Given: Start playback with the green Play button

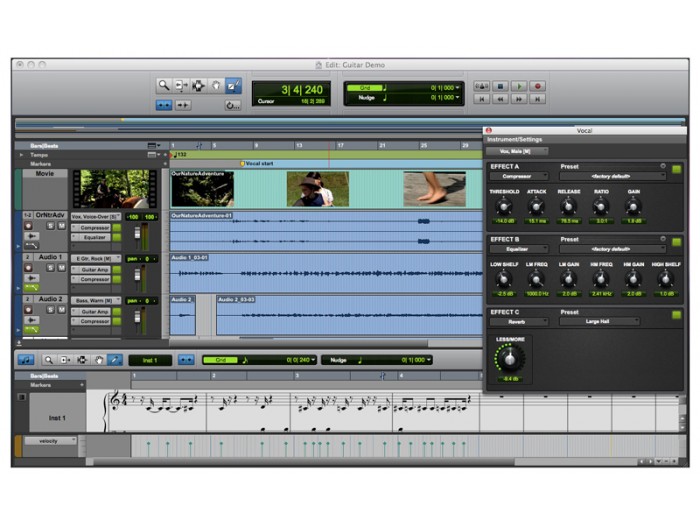Looking at the screenshot, I should [x=519, y=86].
